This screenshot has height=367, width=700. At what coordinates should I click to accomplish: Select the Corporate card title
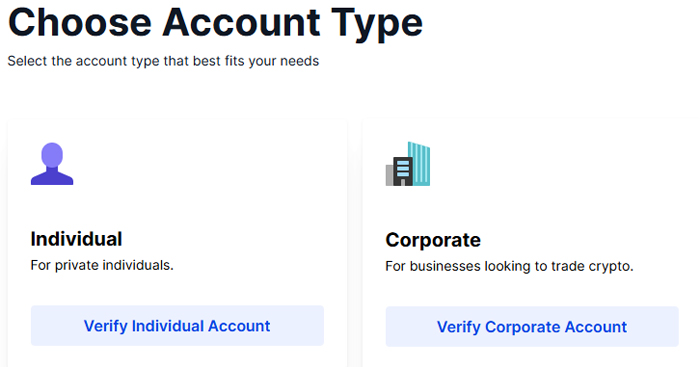coord(433,240)
